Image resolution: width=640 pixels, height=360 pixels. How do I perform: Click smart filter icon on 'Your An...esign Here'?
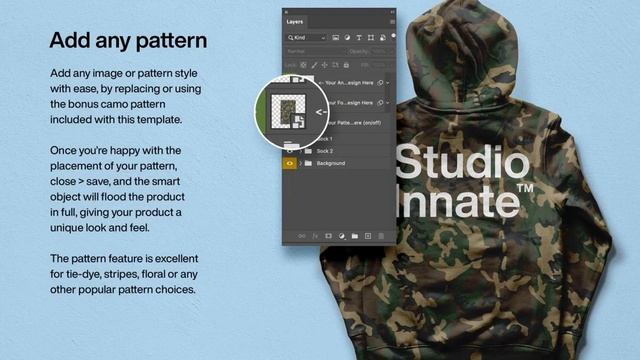[380, 82]
